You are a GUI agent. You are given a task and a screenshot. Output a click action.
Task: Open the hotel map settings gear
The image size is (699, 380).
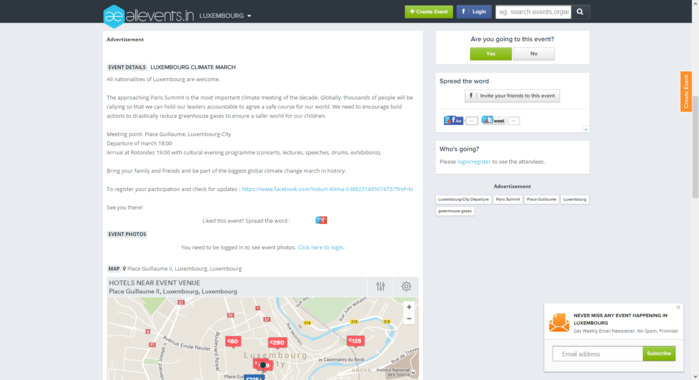tap(406, 286)
